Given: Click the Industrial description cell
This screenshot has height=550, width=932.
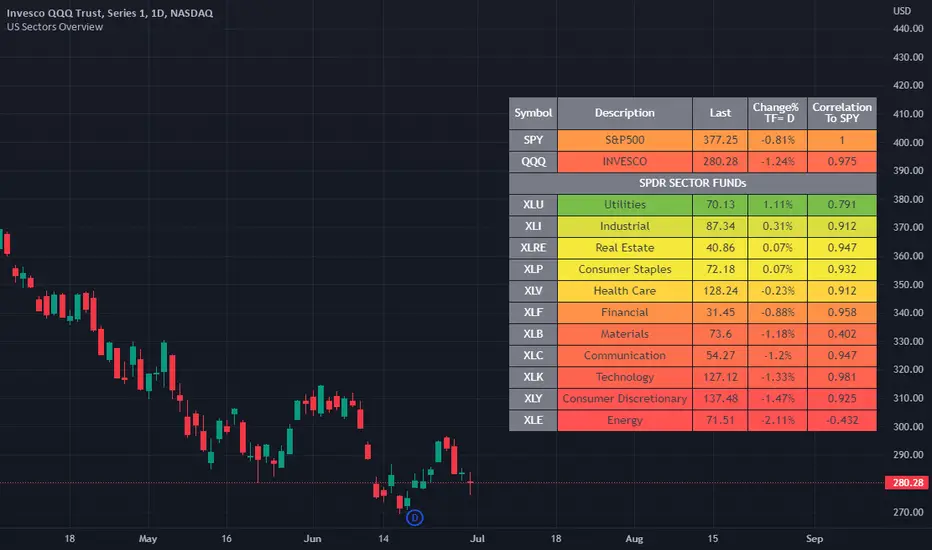Looking at the screenshot, I should [625, 226].
